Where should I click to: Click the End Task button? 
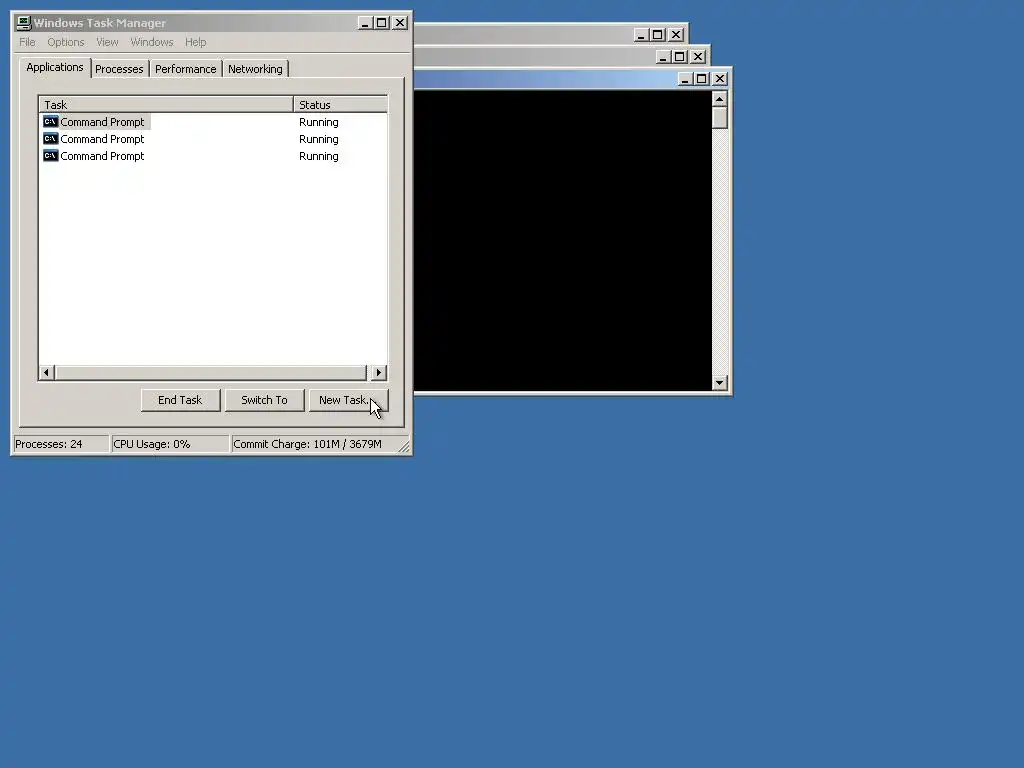(x=180, y=400)
